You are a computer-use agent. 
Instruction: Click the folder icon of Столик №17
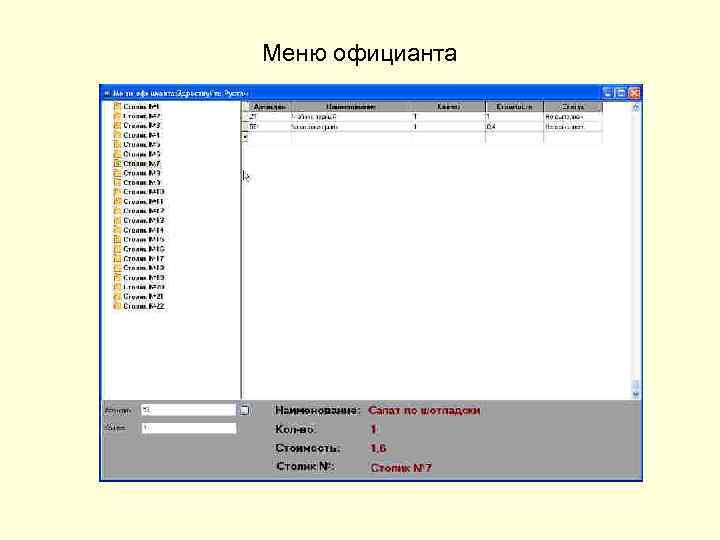coord(117,259)
